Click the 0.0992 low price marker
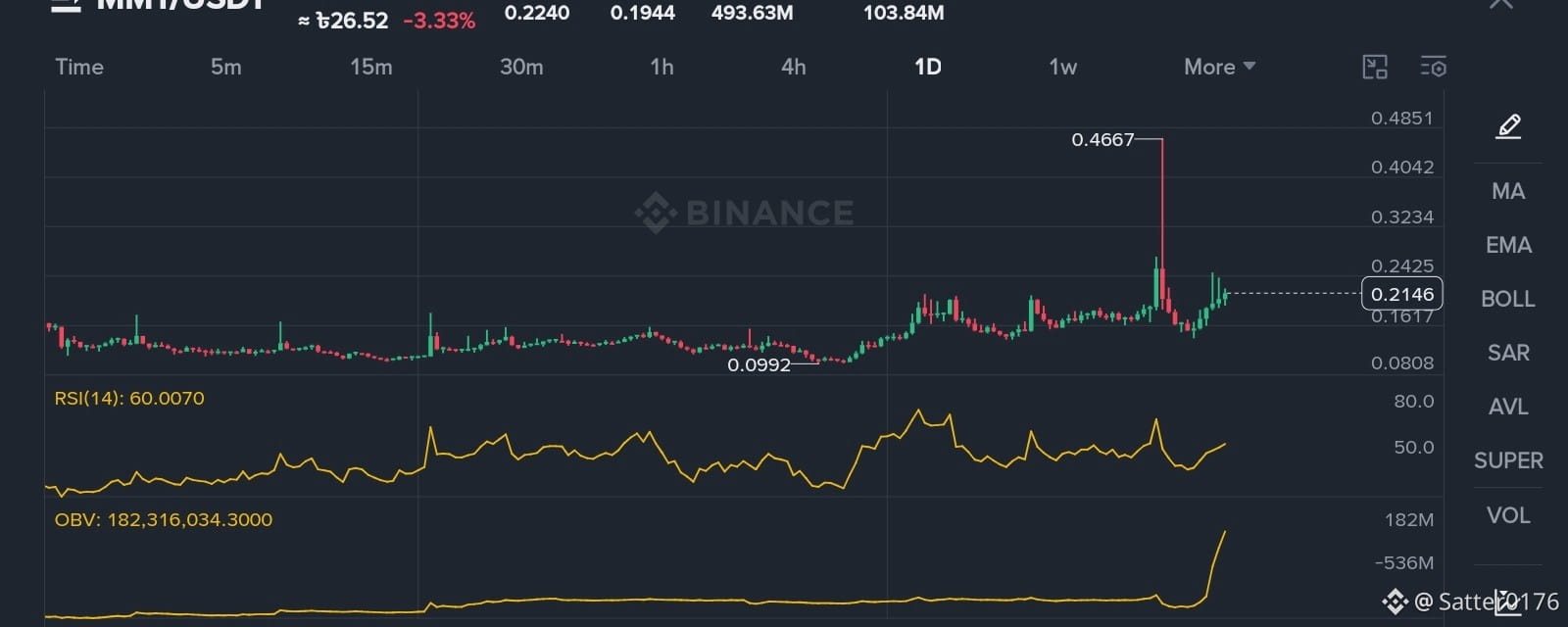This screenshot has height=627, width=1568. click(x=759, y=364)
